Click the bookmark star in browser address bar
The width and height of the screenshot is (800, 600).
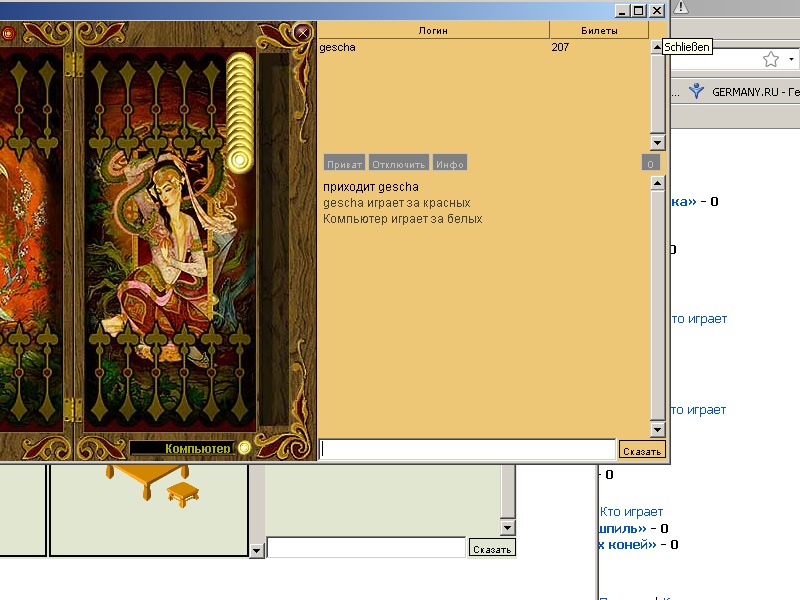point(771,60)
